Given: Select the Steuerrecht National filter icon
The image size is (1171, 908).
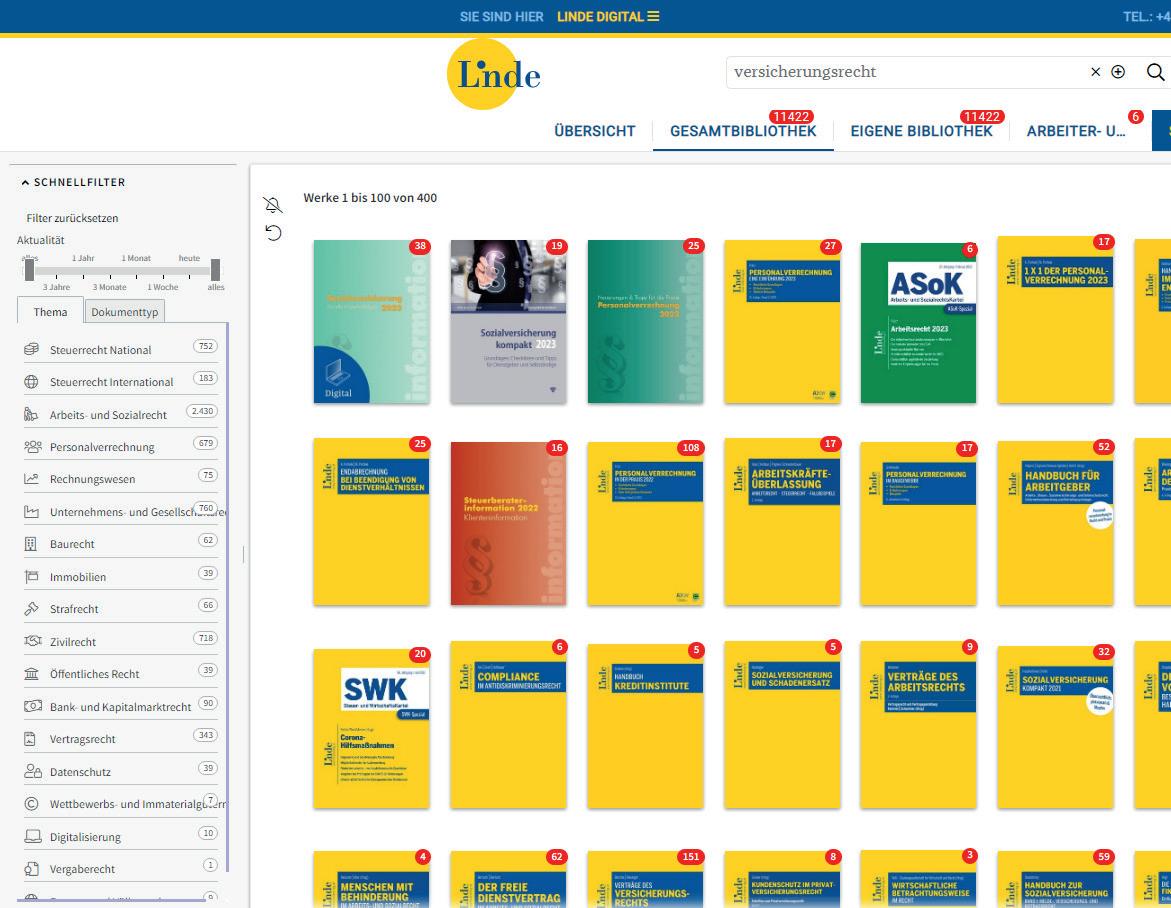Looking at the screenshot, I should click(x=31, y=349).
